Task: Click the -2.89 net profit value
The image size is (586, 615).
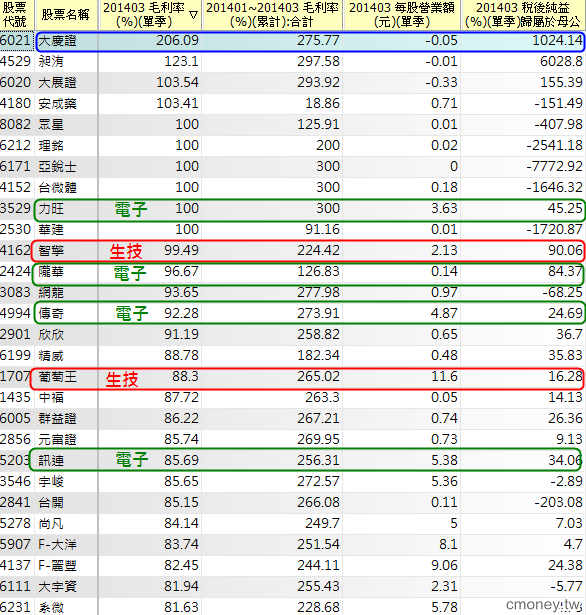Action: pyautogui.click(x=566, y=482)
